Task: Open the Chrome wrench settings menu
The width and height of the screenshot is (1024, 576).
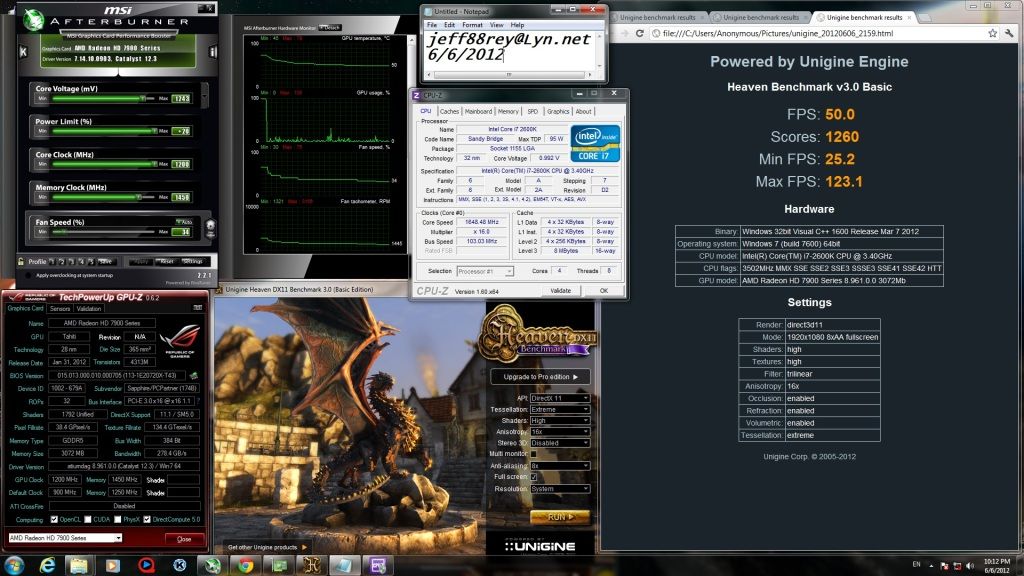Action: (x=1009, y=35)
